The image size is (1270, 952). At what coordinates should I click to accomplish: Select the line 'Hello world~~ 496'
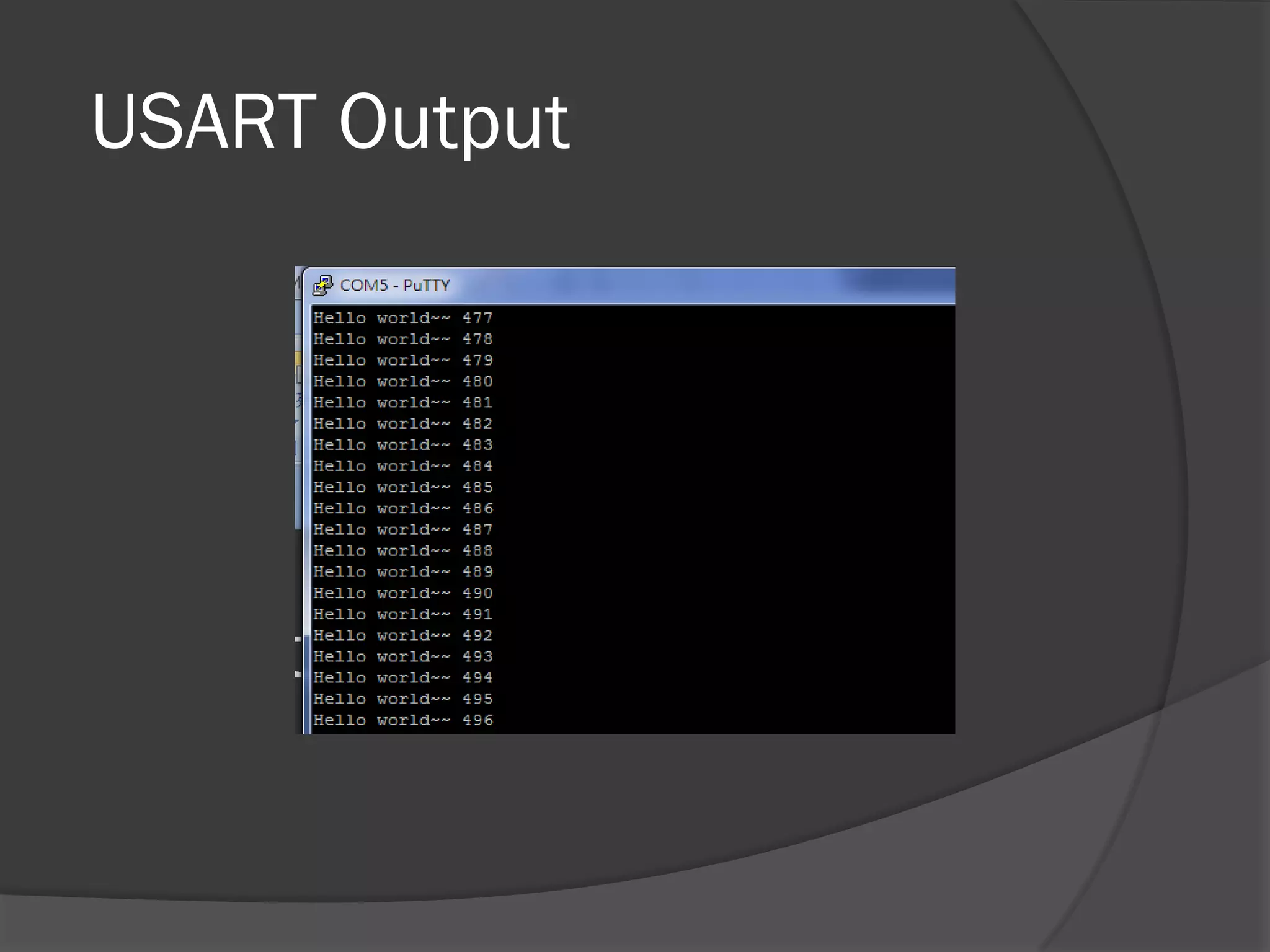[403, 720]
